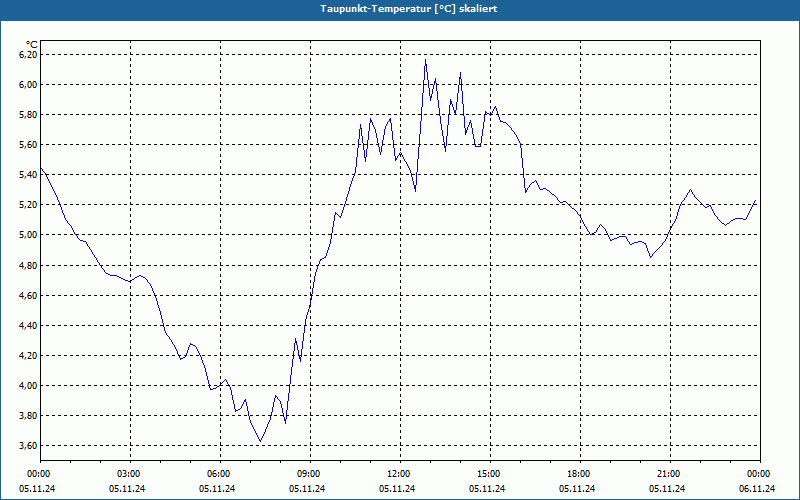Image resolution: width=800 pixels, height=500 pixels.
Task: Click the 4,60 y-axis value
Action: tap(29, 295)
